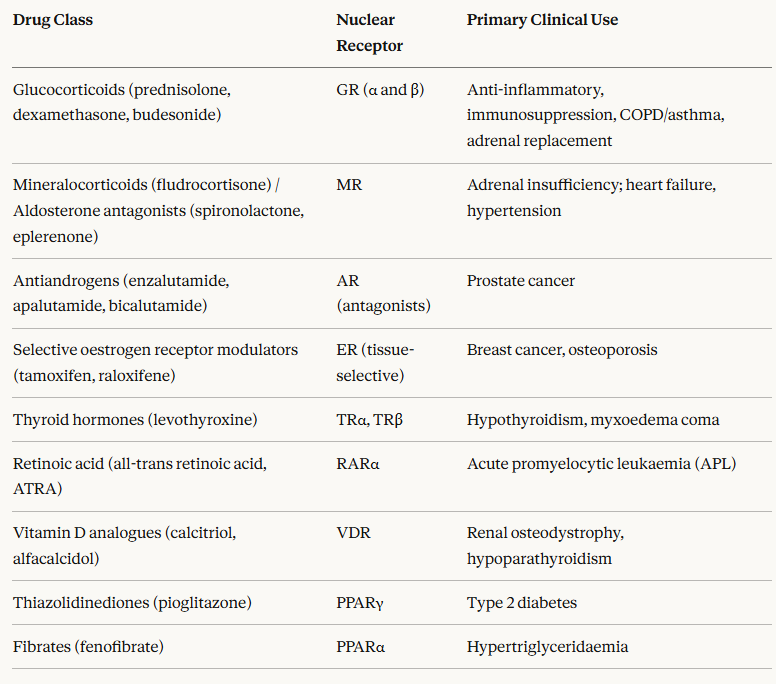The width and height of the screenshot is (776, 684).
Task: Click the Primary Clinical Use column header
Action: (542, 20)
